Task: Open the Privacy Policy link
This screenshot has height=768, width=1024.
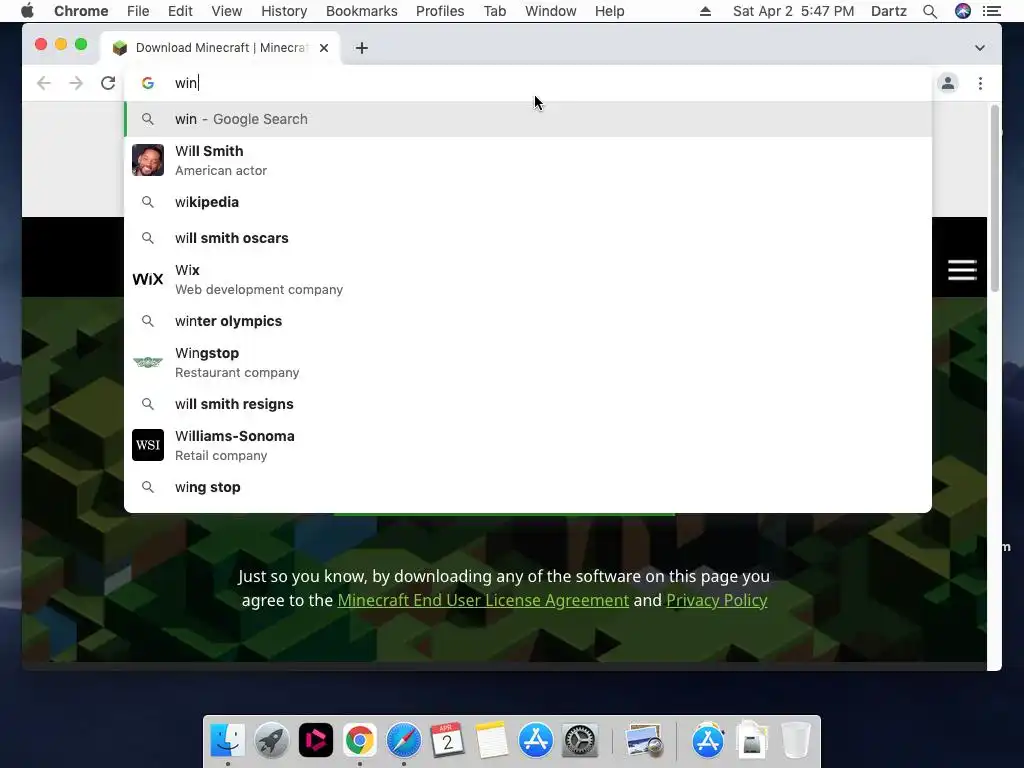Action: (x=716, y=600)
